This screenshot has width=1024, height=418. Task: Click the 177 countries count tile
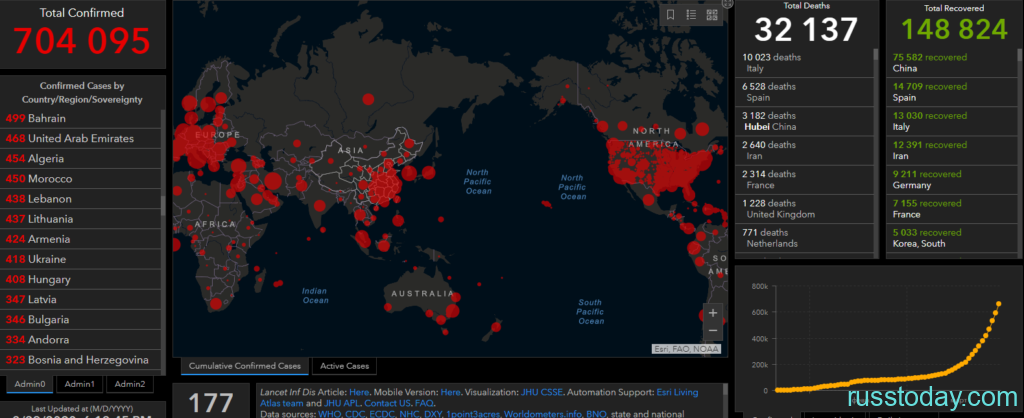211,400
